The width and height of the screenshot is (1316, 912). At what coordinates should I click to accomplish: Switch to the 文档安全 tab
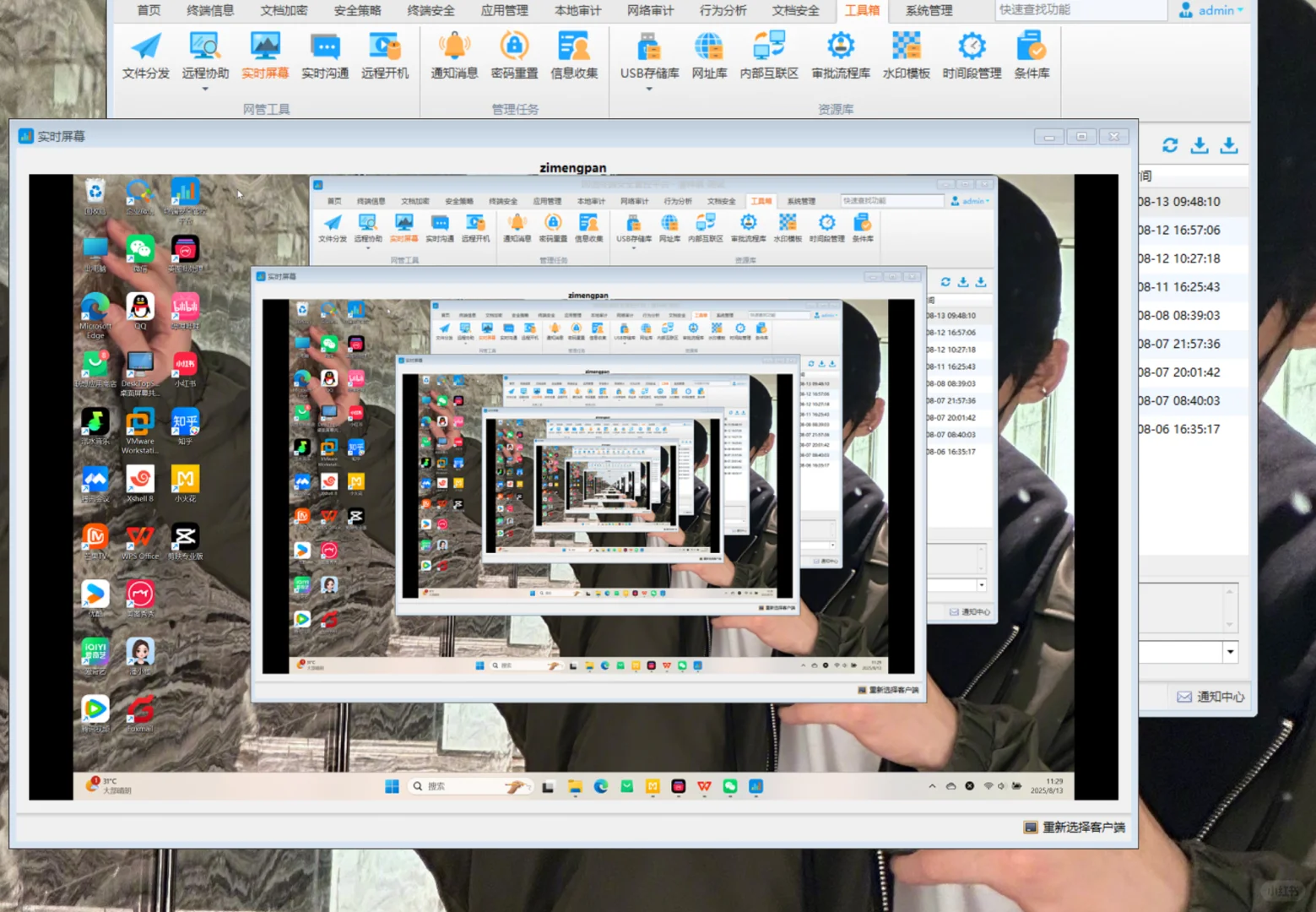coord(795,10)
